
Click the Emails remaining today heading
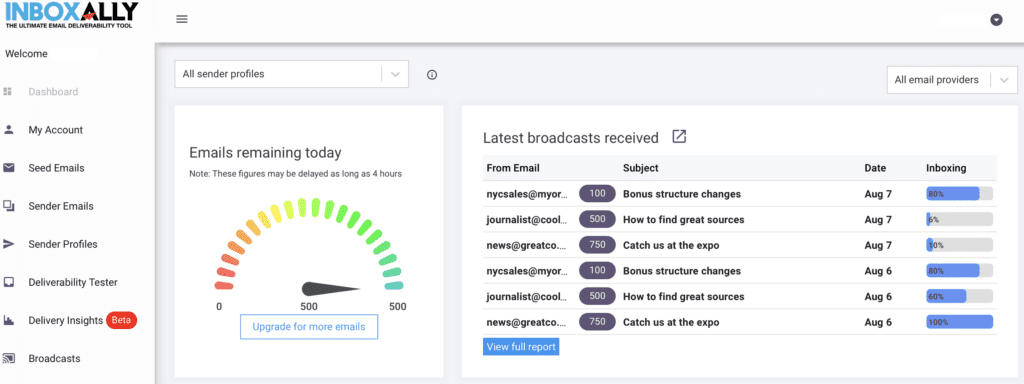265,153
